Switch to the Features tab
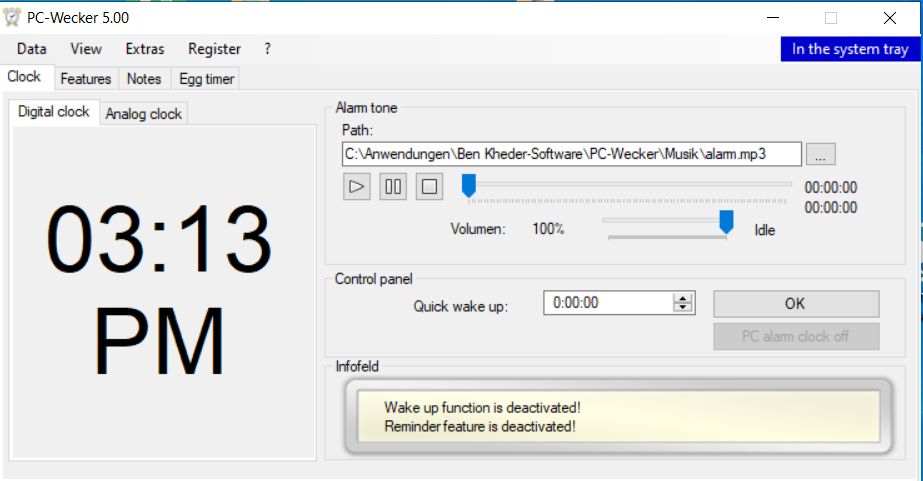 click(x=86, y=79)
